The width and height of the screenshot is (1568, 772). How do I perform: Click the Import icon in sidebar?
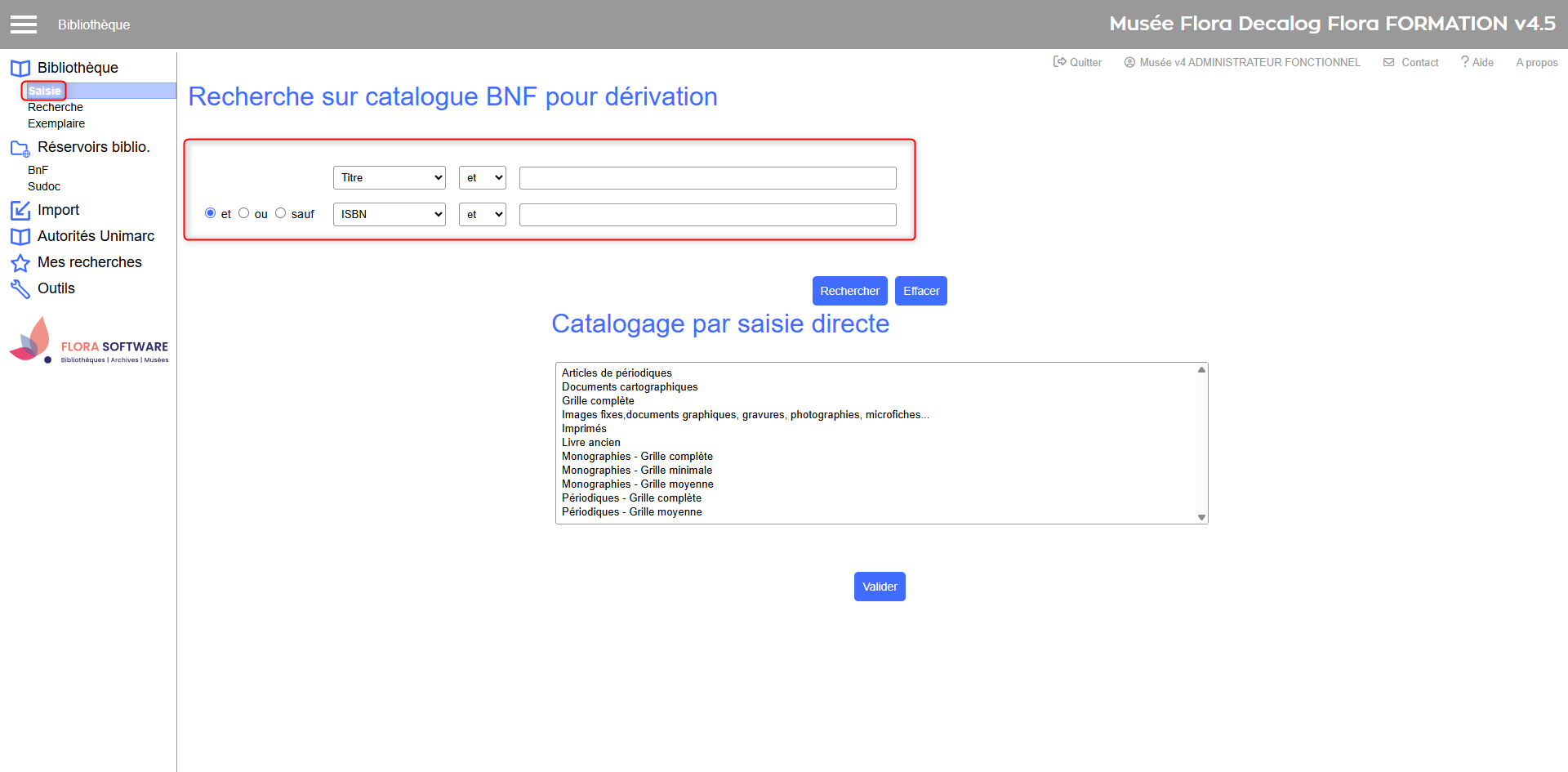[20, 211]
